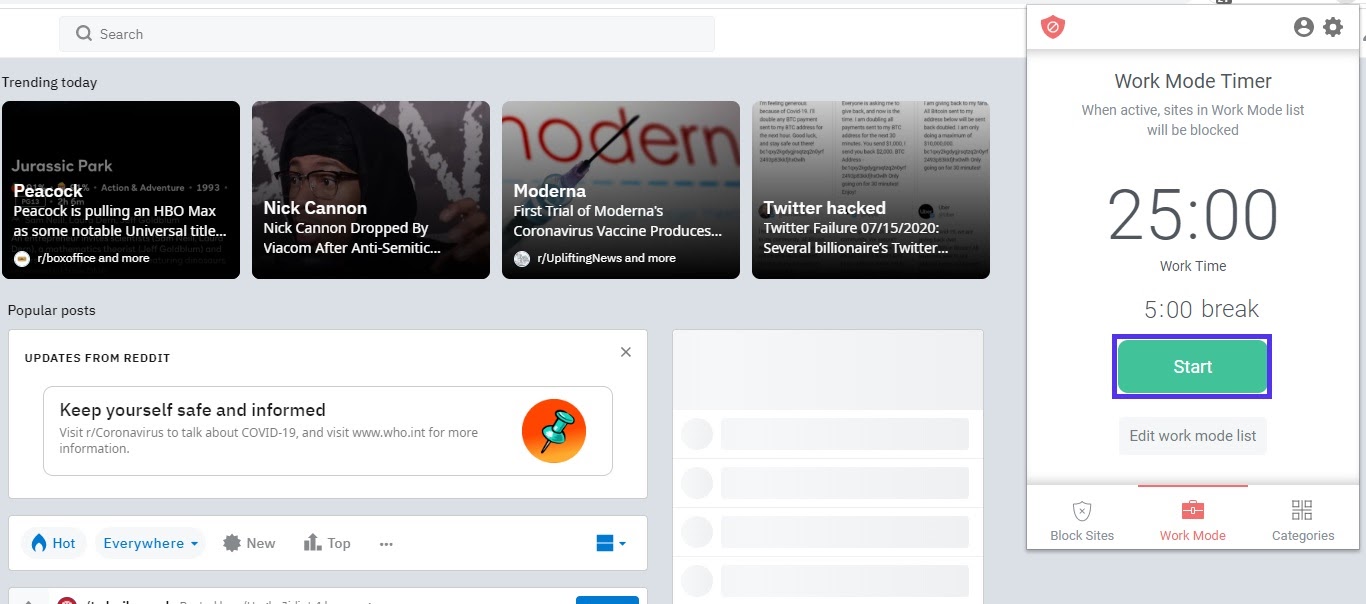Open the Moderna trending card

coord(620,190)
